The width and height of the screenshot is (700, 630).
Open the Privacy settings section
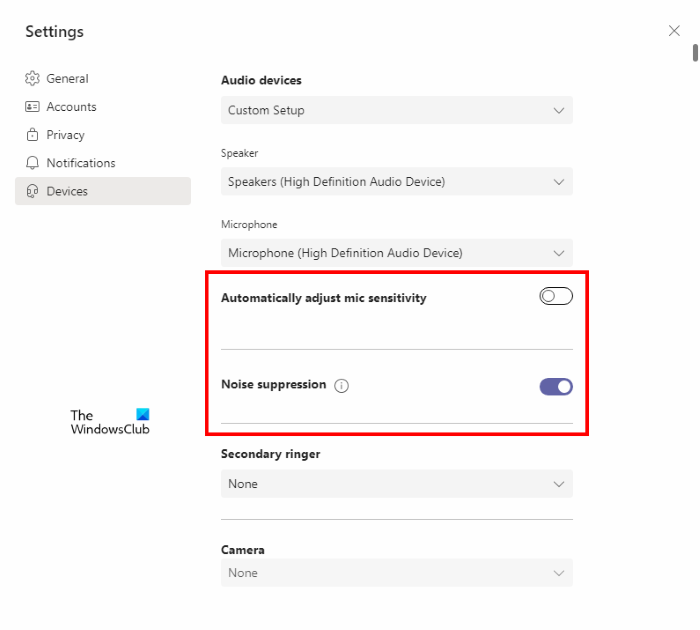(65, 135)
